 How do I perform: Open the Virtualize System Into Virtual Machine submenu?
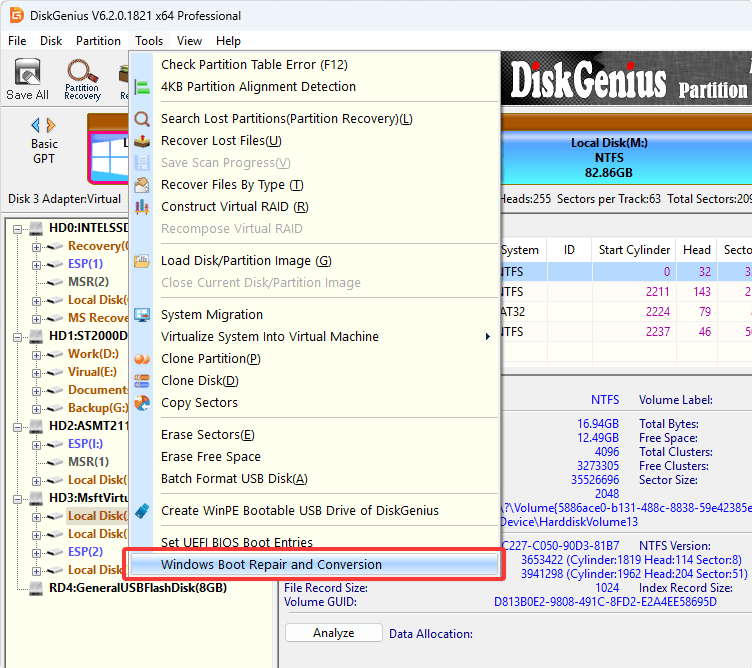point(315,337)
